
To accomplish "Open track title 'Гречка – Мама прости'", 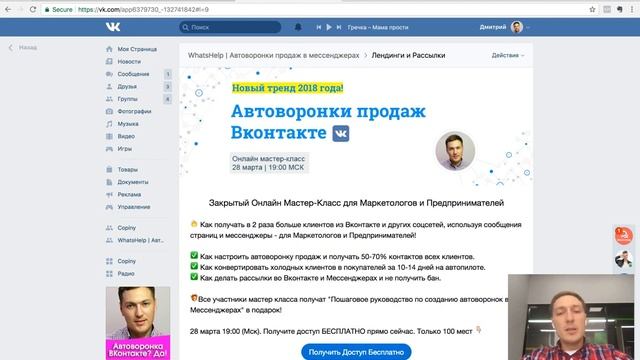I will click(378, 27).
